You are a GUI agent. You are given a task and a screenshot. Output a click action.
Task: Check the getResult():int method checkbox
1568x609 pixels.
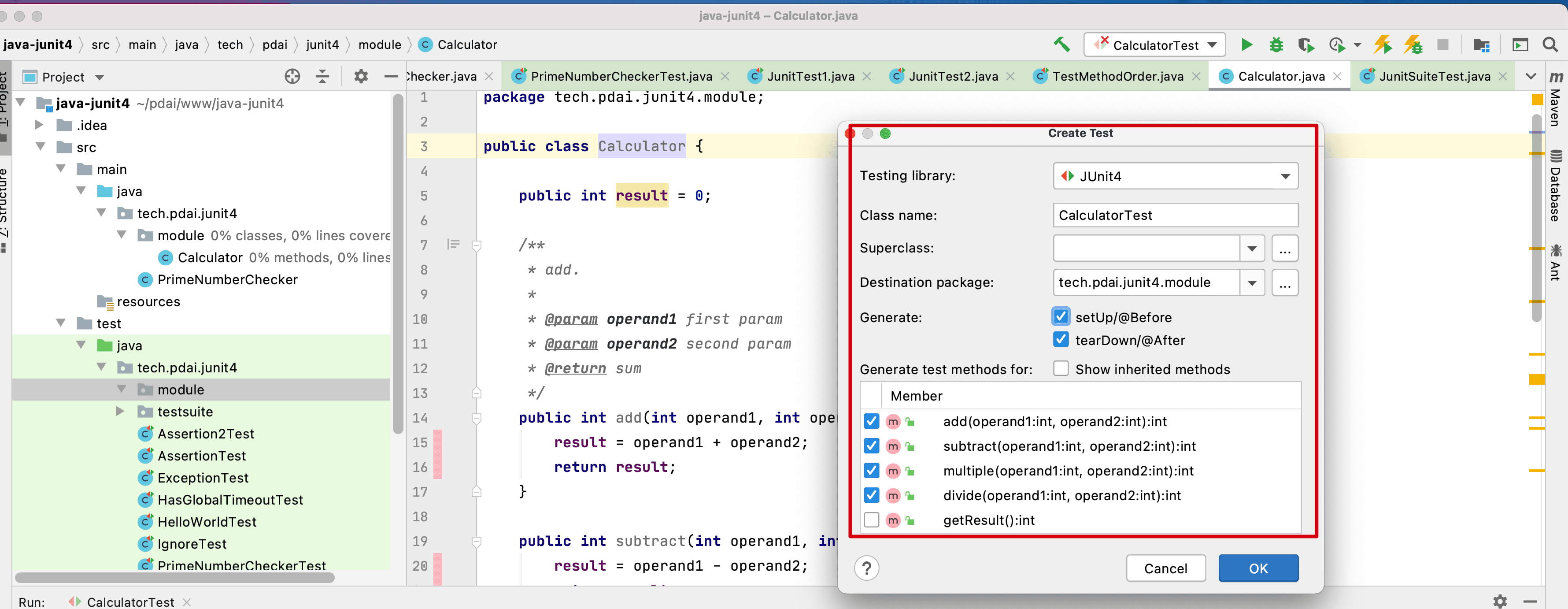pos(871,520)
